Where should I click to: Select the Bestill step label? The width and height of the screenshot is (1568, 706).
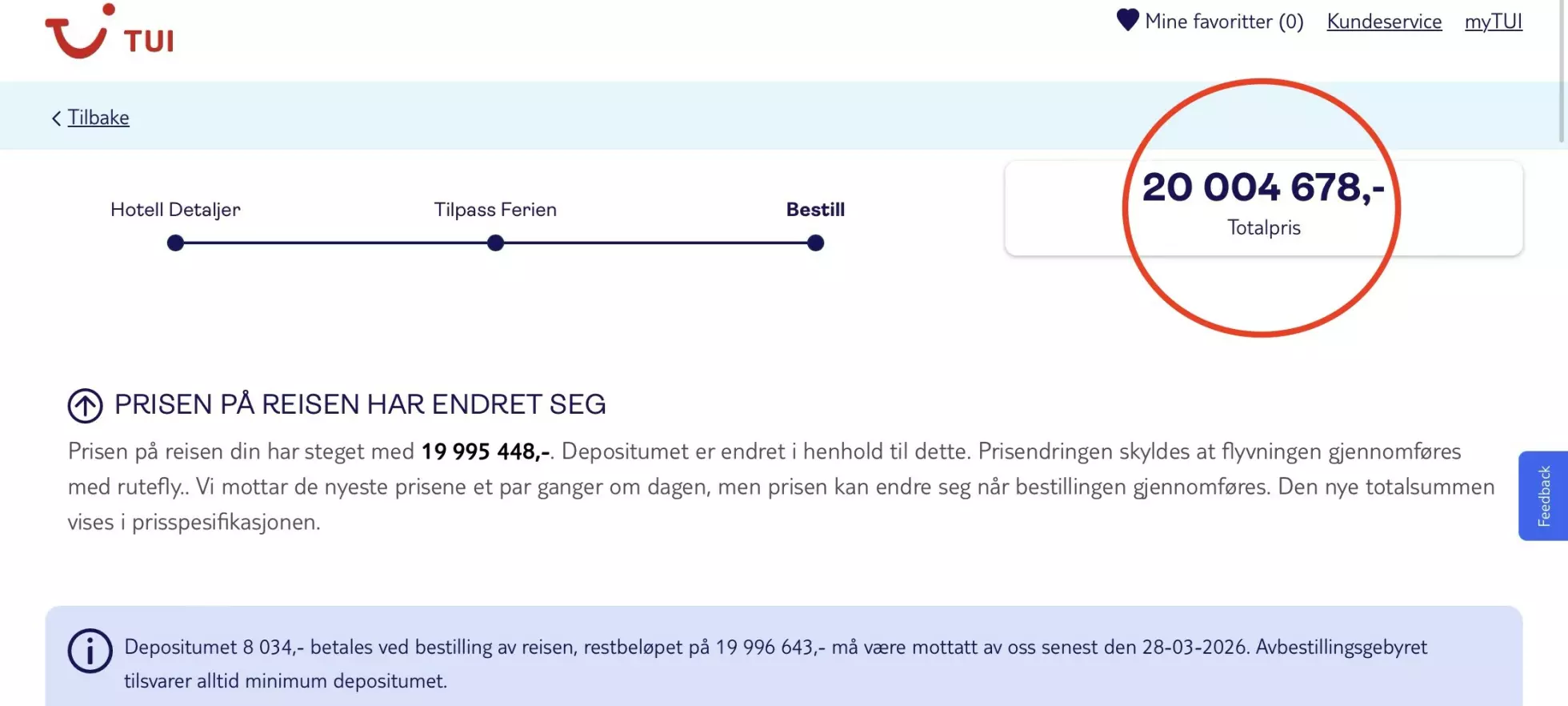point(815,210)
